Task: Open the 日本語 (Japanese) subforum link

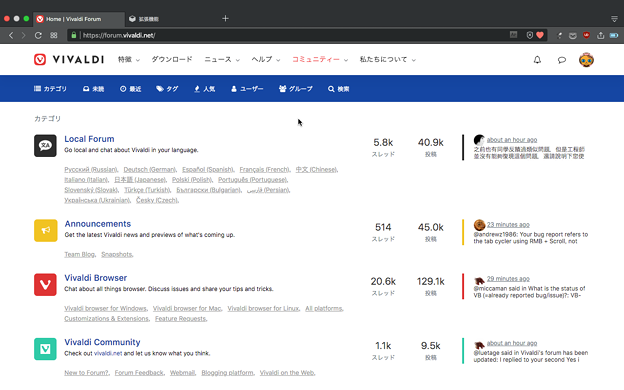Action: (x=140, y=180)
